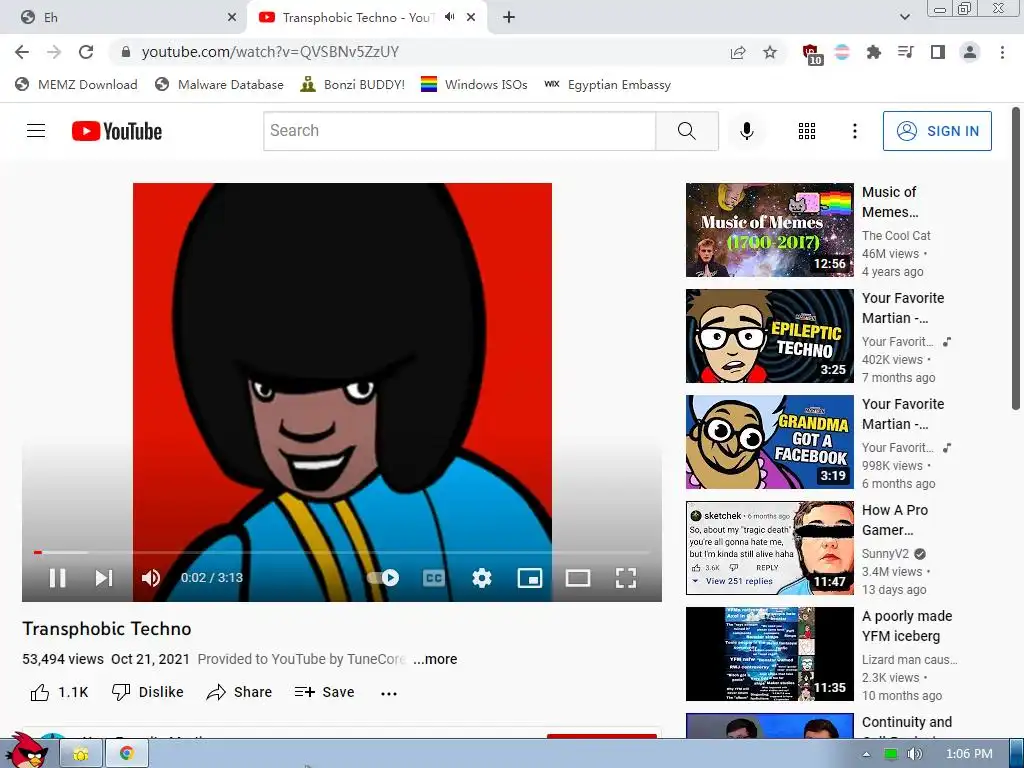Screen dimensions: 1024x768
Task: Toggle closed captions CC button
Action: pyautogui.click(x=434, y=578)
